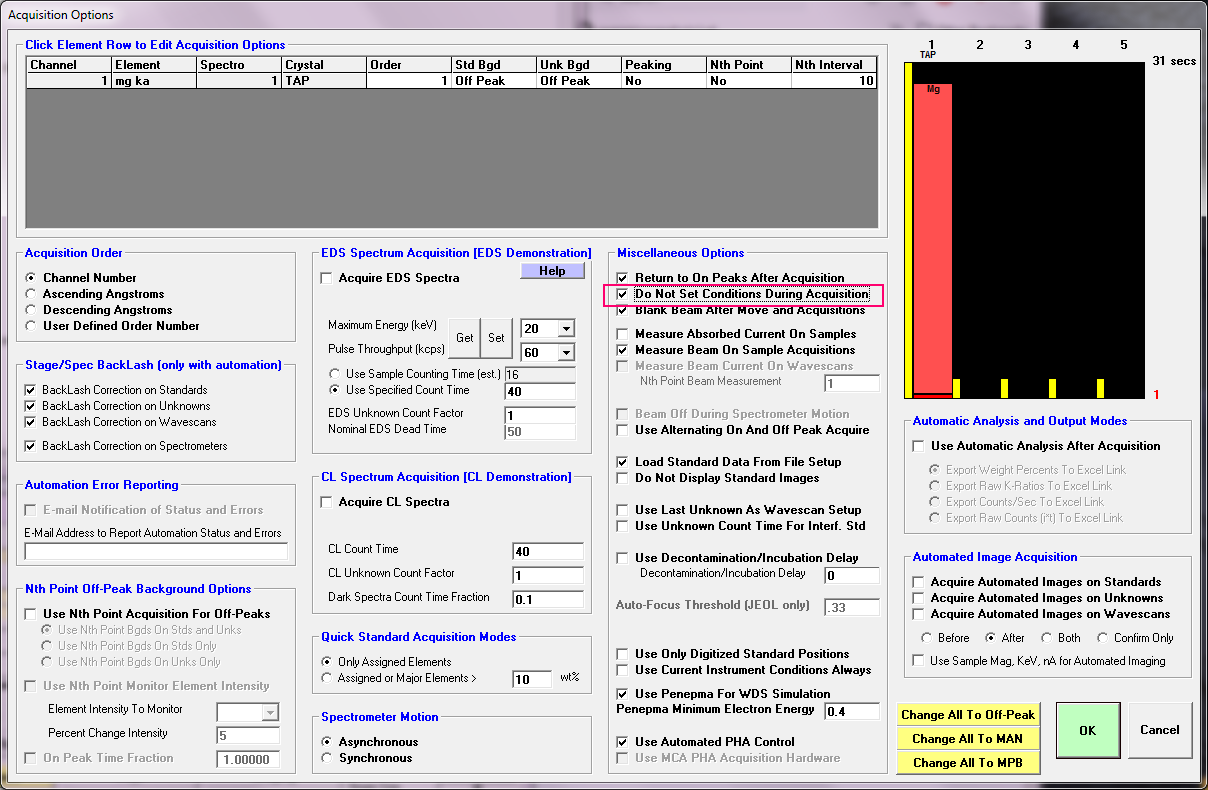Enable Use Nth Point Acquisition For Off-Peaks
The width and height of the screenshot is (1208, 790).
(x=30, y=614)
